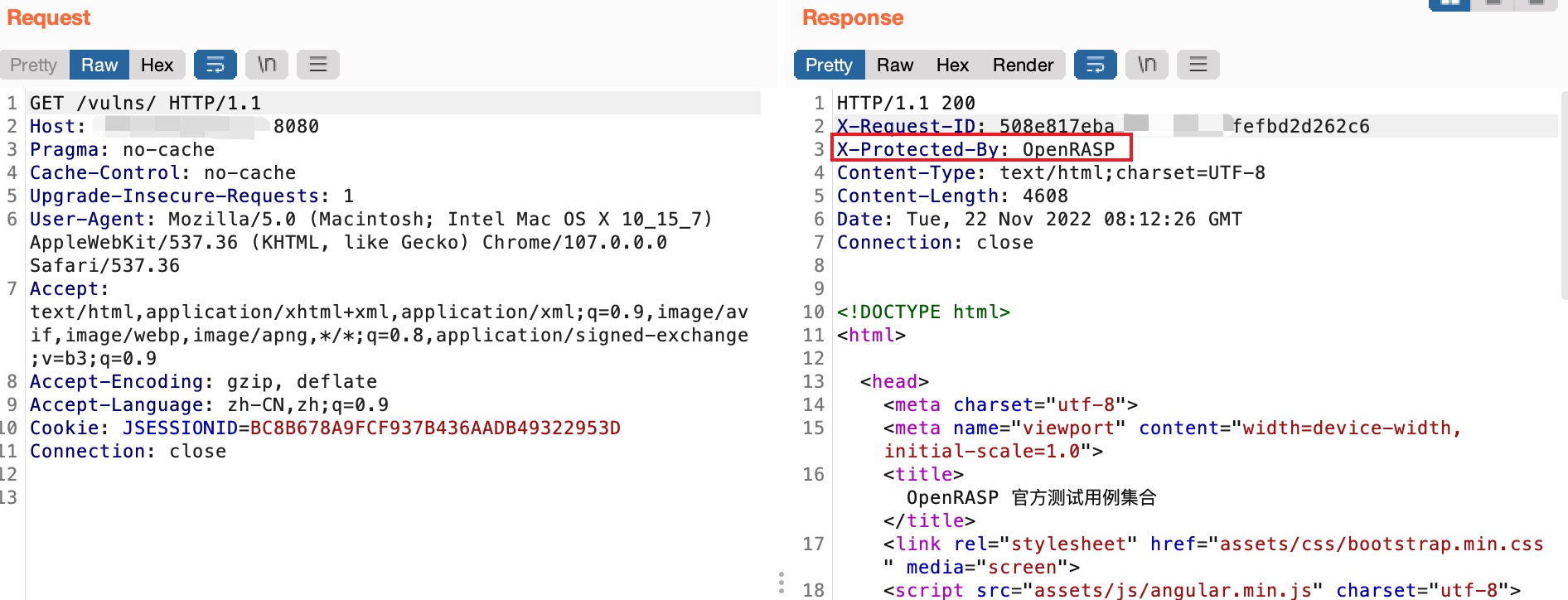Open the Hex tab in Response panel
The image size is (1568, 600).
pos(952,65)
